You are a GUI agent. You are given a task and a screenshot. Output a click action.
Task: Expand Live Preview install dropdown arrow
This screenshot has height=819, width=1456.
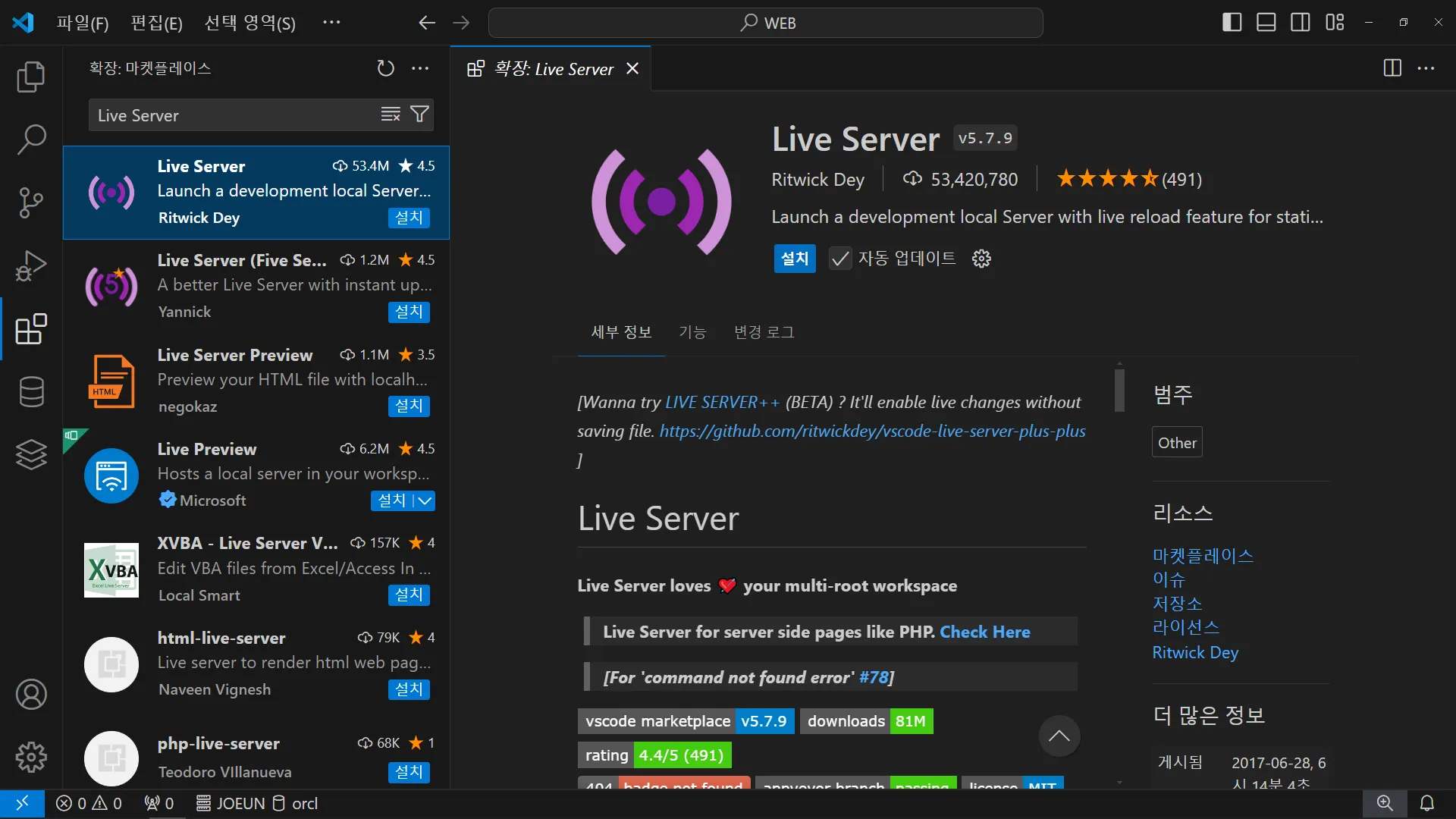pos(425,500)
